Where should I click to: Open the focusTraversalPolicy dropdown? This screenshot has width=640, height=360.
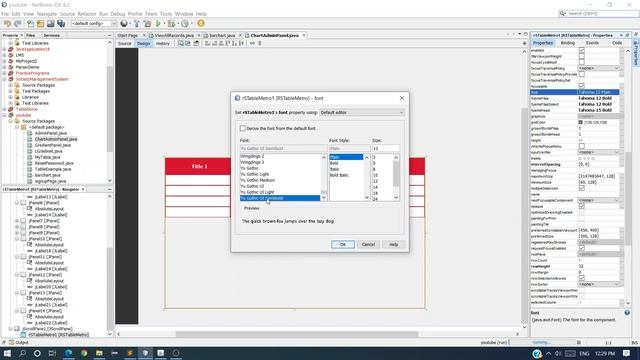pyautogui.click(x=598, y=68)
